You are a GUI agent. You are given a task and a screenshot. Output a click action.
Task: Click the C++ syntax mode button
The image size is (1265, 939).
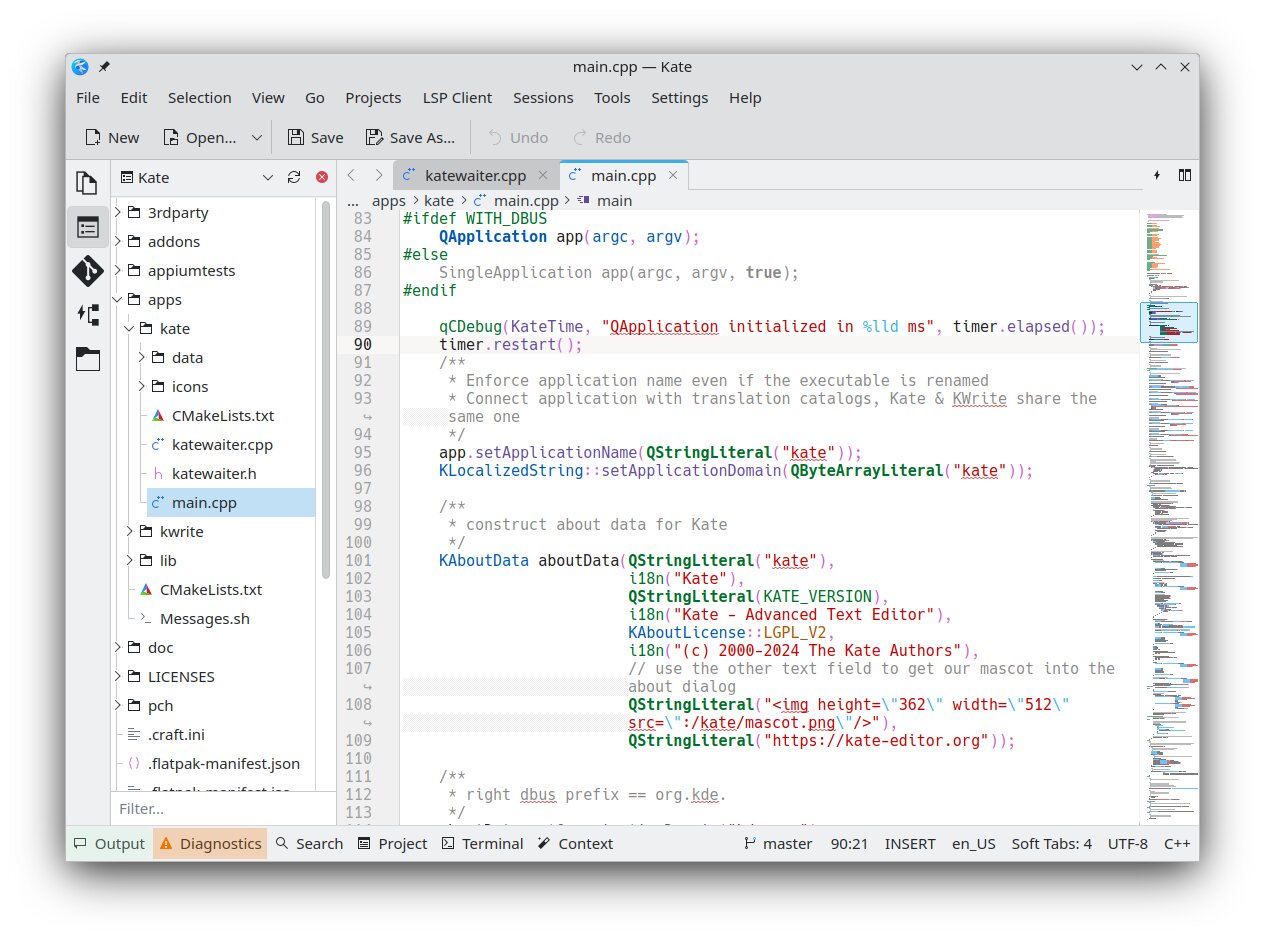click(1177, 843)
